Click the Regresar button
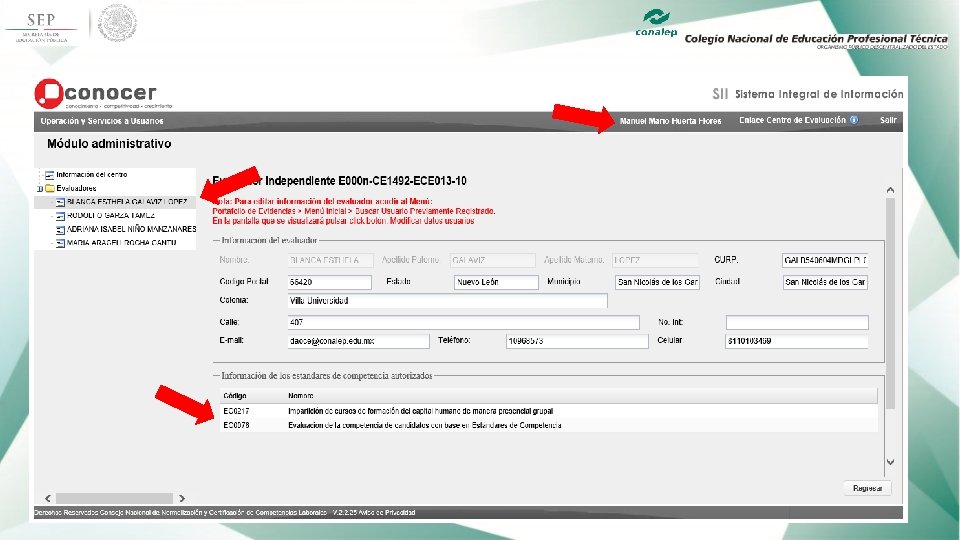Screen dimensions: 960x540 tap(867, 489)
